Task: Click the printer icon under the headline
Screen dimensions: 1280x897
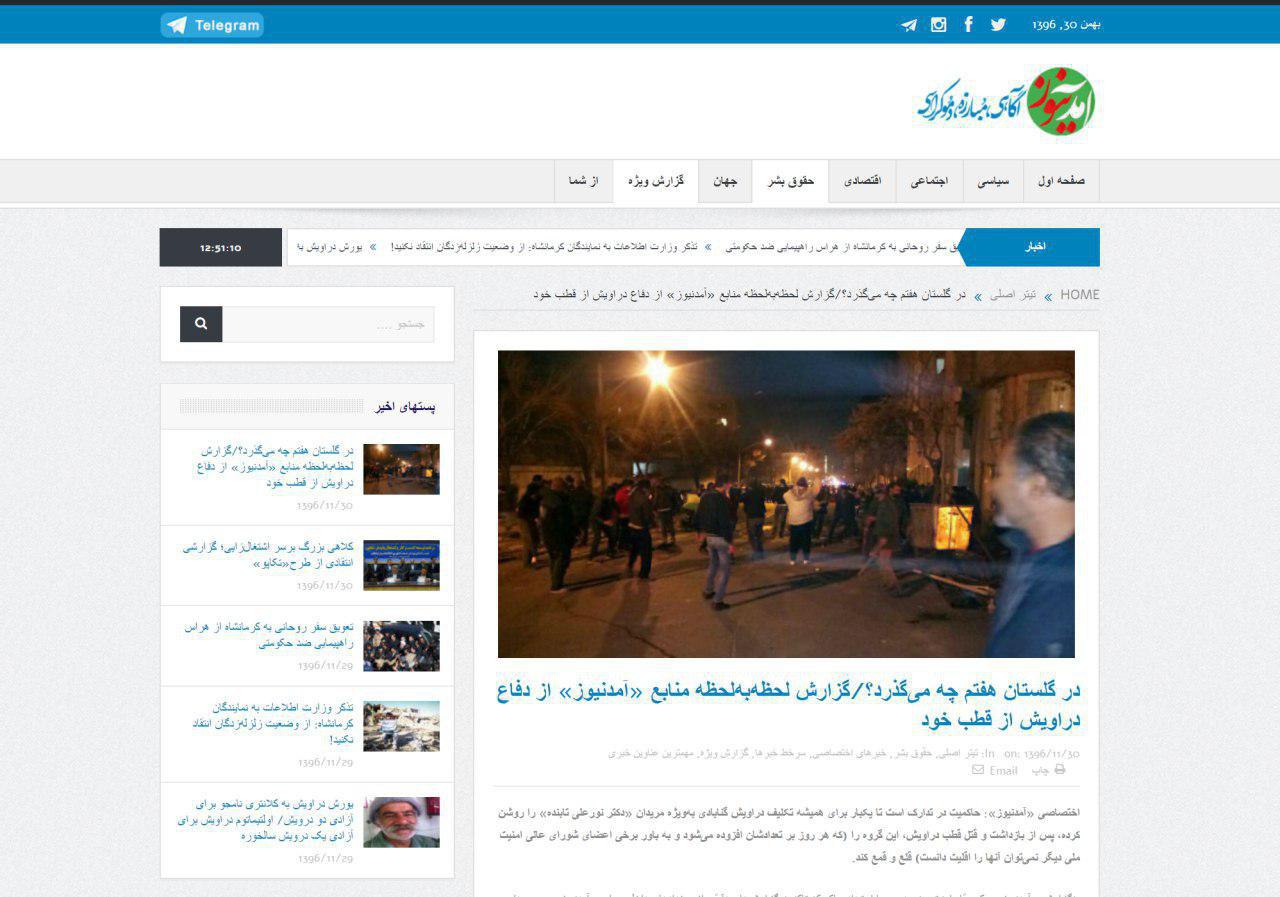Action: [x=1060, y=770]
